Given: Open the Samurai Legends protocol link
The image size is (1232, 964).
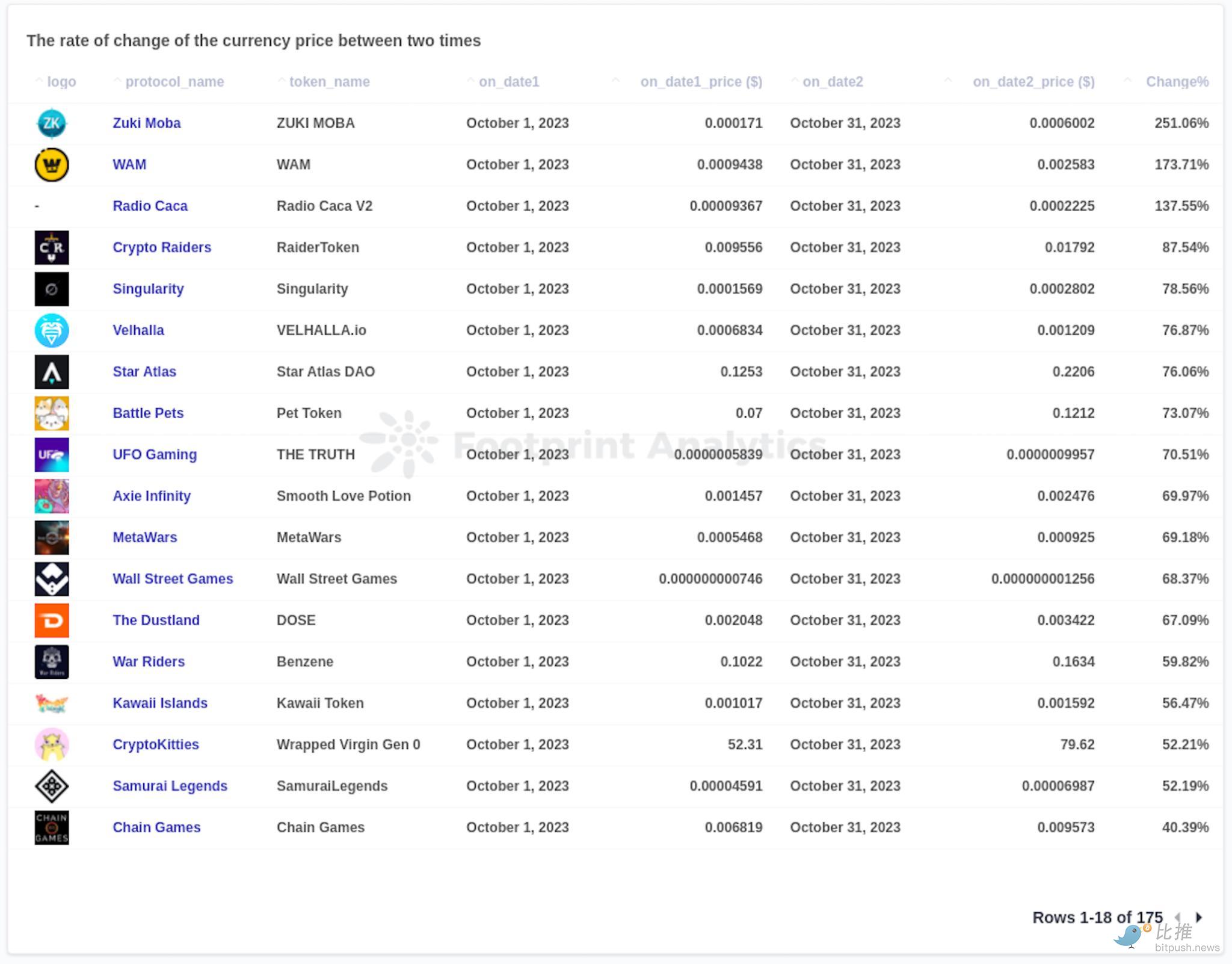Looking at the screenshot, I should 170,786.
